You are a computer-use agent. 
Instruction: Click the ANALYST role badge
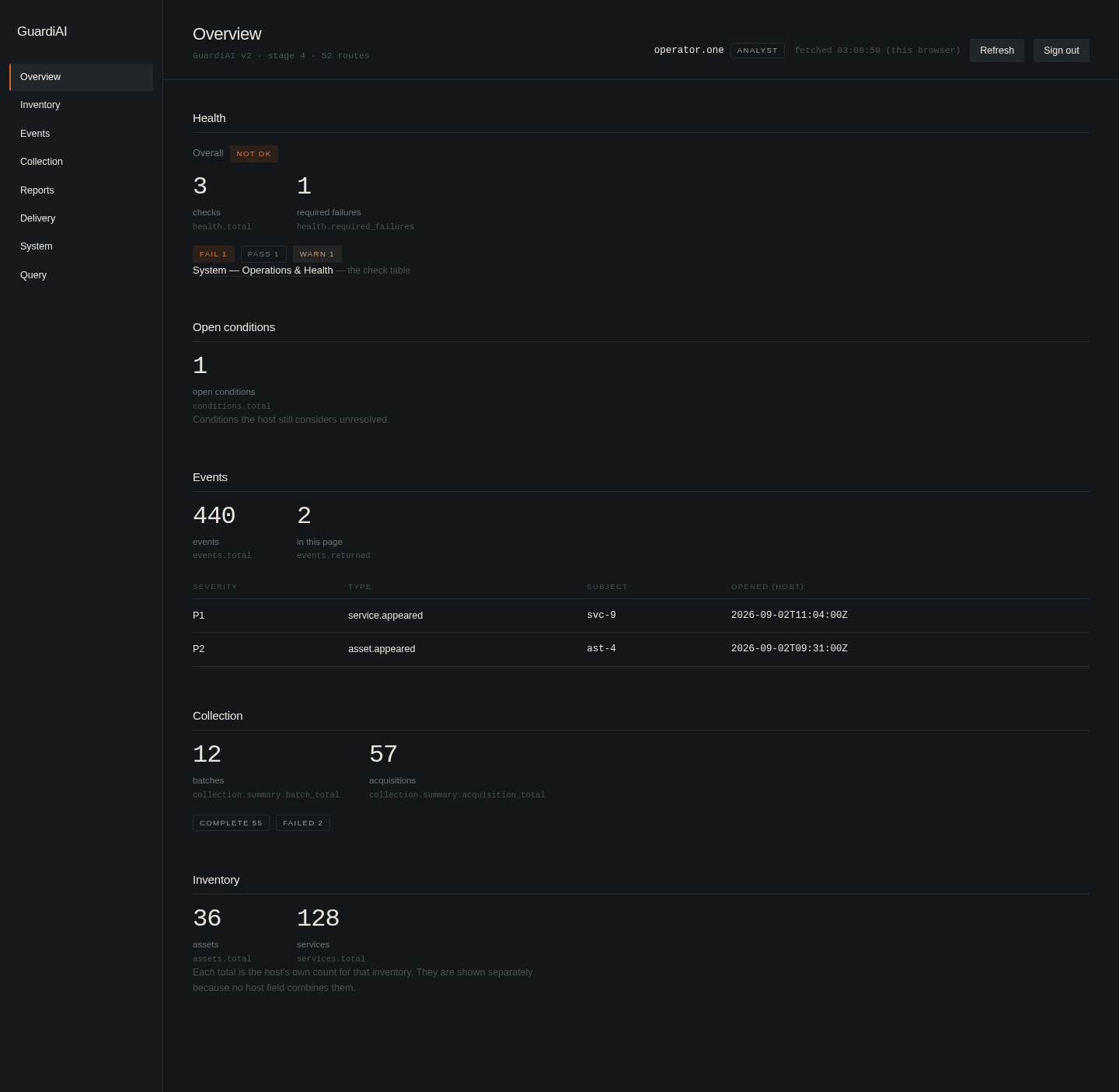[758, 51]
